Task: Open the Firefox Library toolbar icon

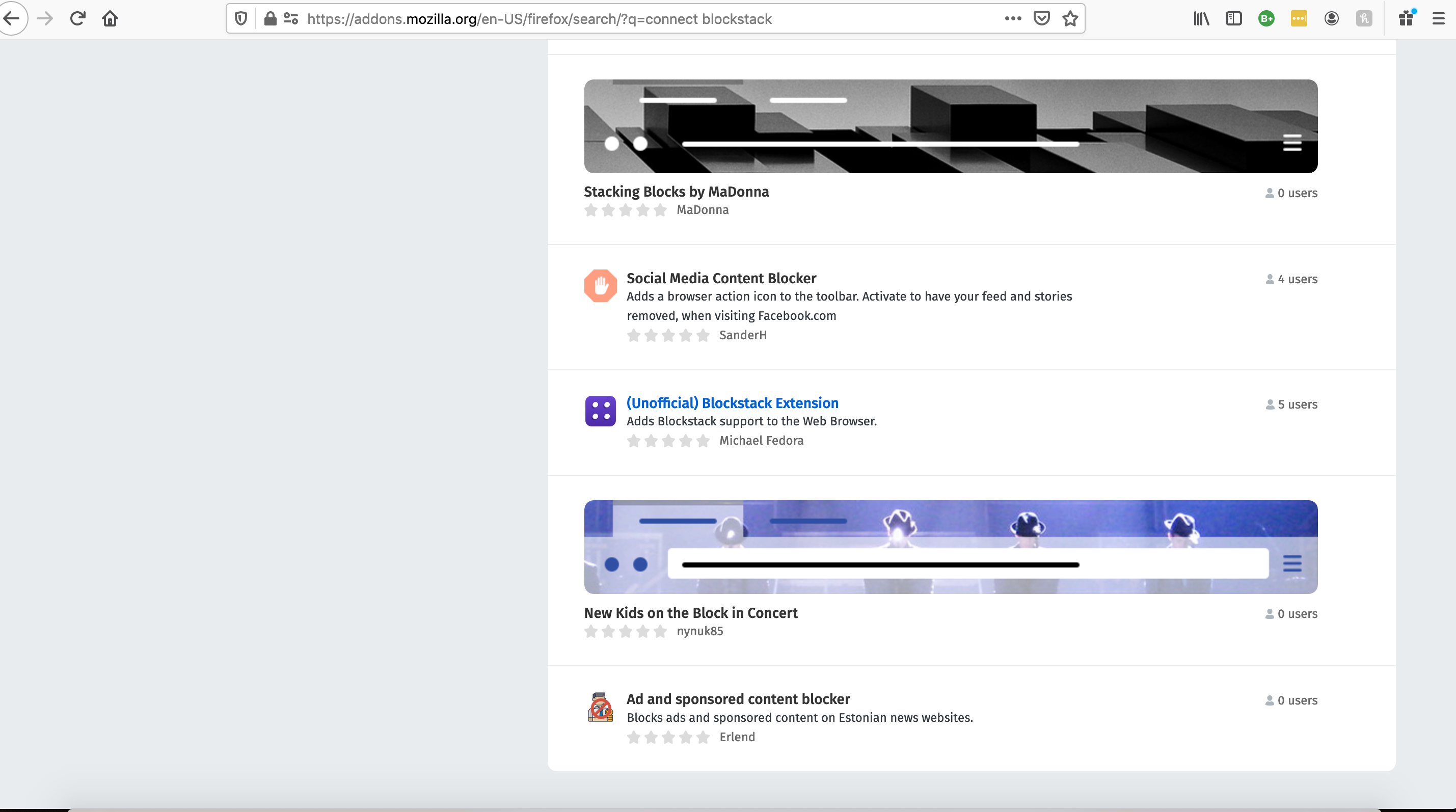Action: click(x=1201, y=19)
